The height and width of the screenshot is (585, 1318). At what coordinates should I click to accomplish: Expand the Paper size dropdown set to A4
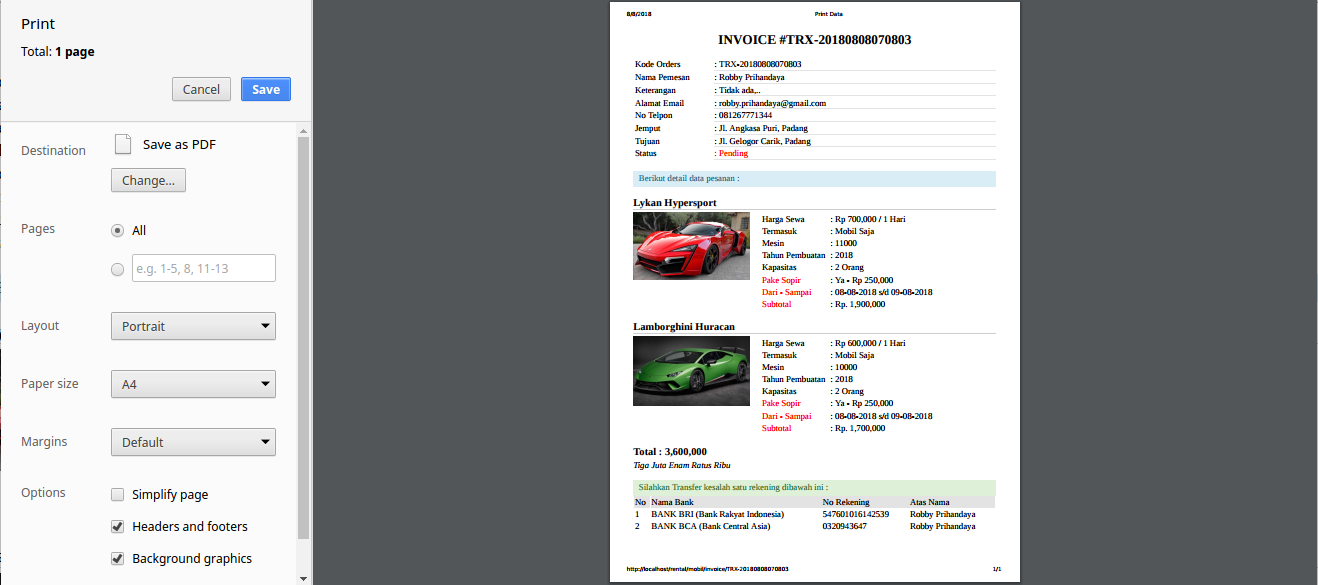tap(193, 384)
